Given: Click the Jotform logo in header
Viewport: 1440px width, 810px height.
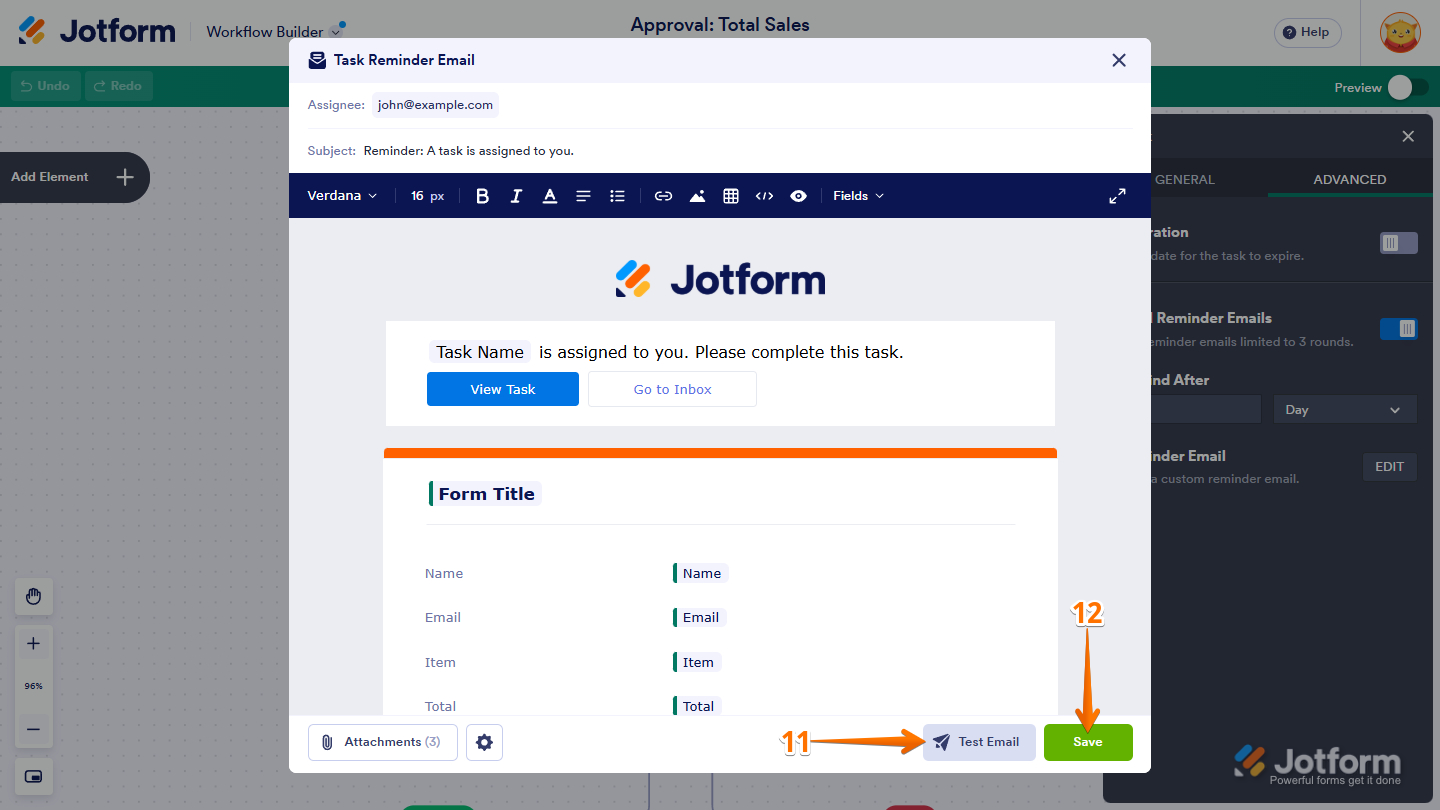Looking at the screenshot, I should (x=97, y=31).
